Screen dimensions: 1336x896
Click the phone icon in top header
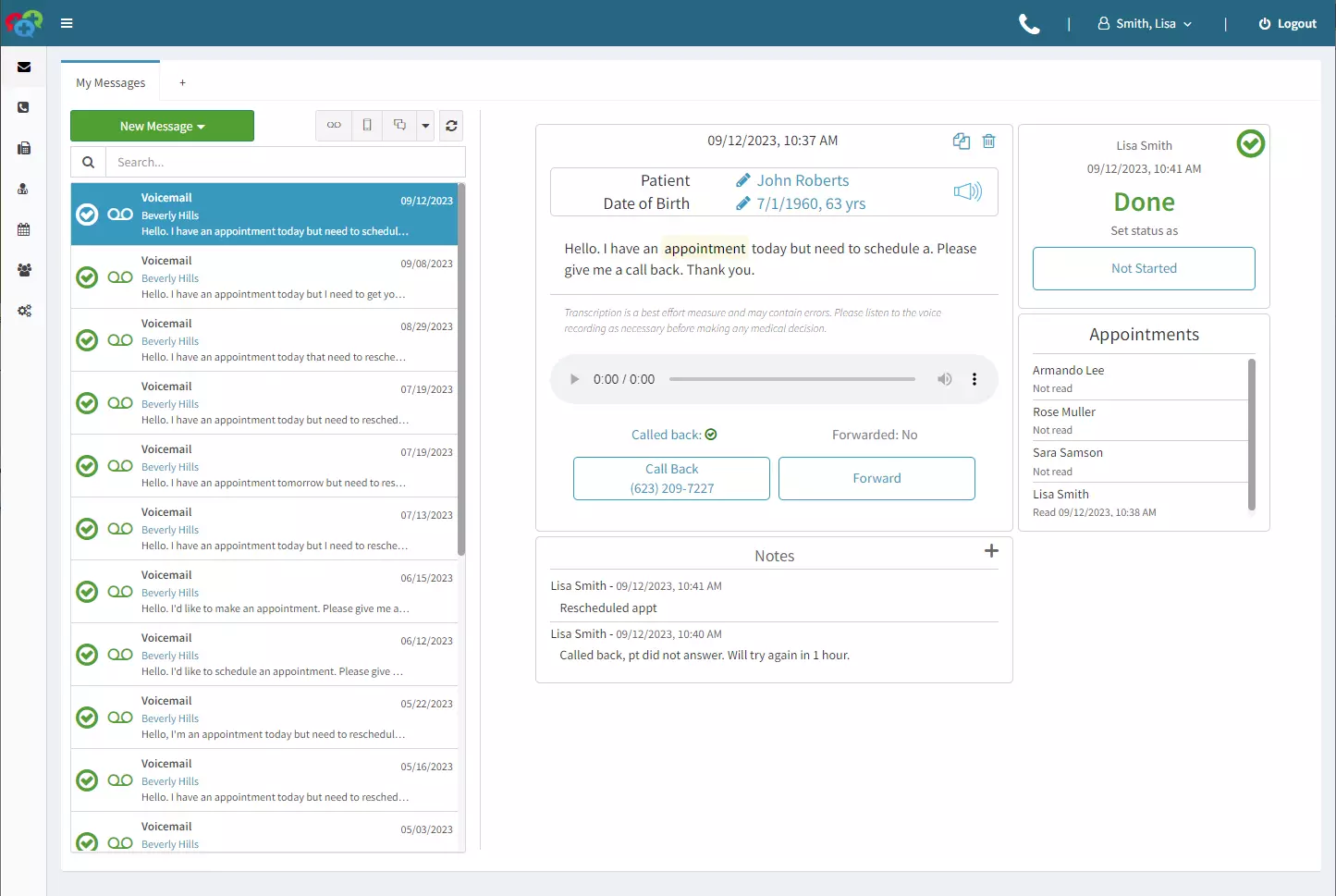coord(1029,24)
